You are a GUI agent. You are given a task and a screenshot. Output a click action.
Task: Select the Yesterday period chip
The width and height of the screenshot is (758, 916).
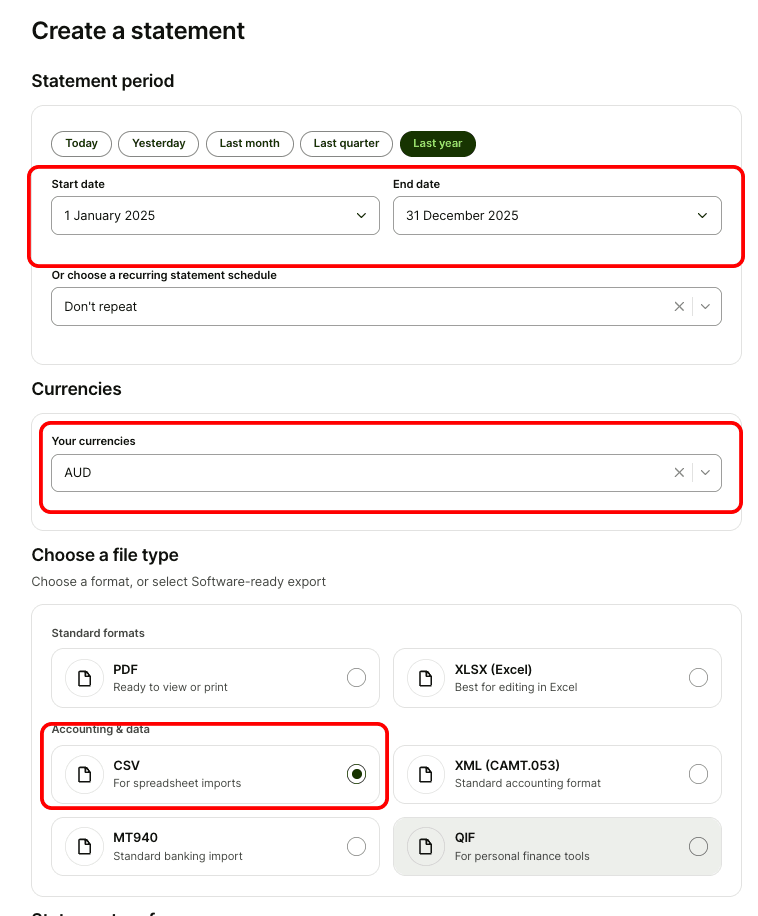[158, 144]
